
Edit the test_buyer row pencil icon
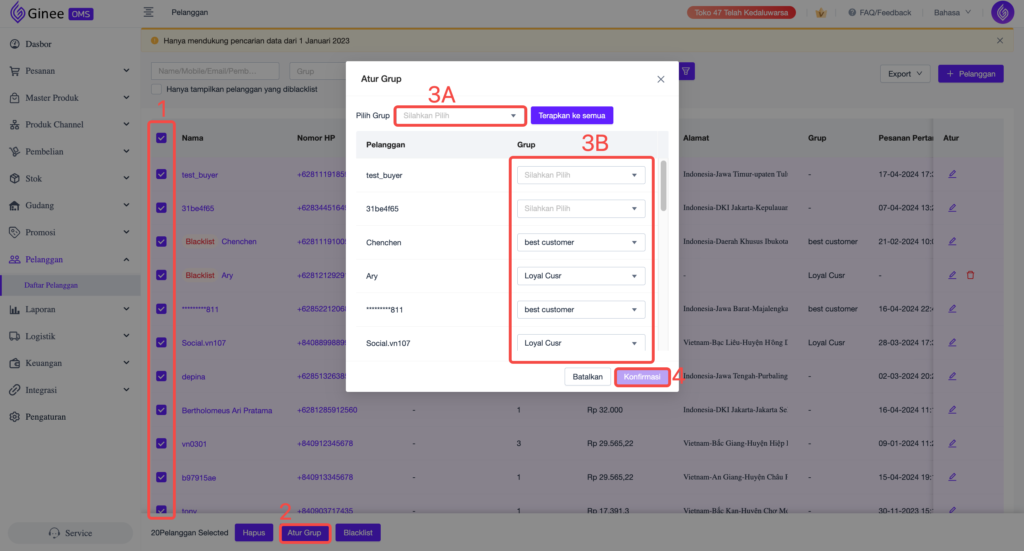tap(952, 174)
